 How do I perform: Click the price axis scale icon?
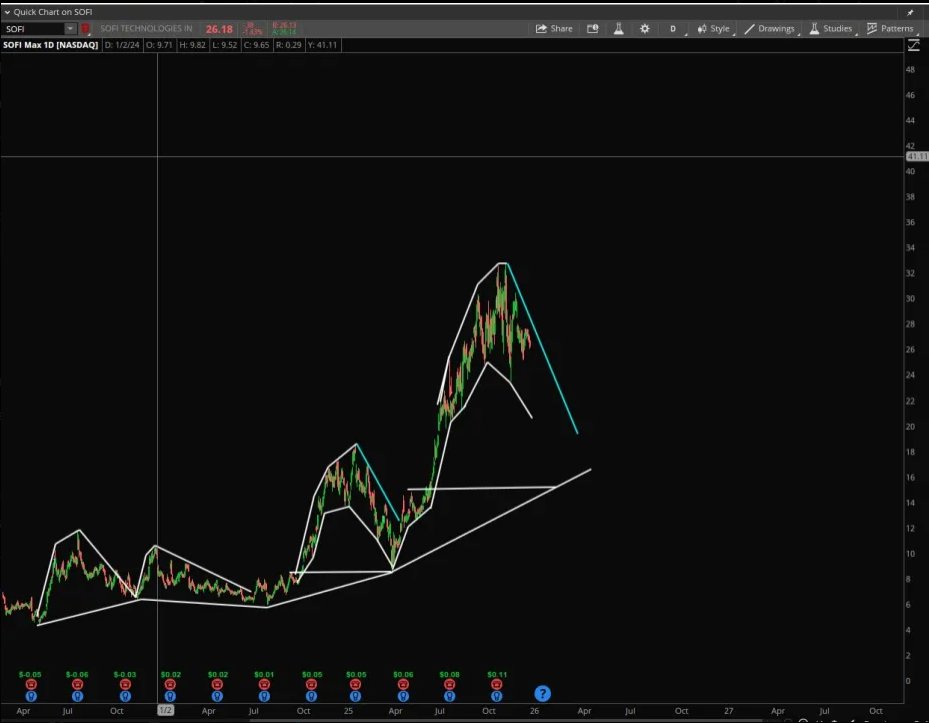(x=914, y=45)
